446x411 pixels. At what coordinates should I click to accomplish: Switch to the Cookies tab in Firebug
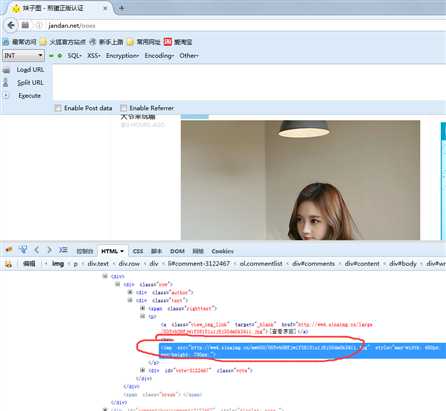tap(222, 251)
